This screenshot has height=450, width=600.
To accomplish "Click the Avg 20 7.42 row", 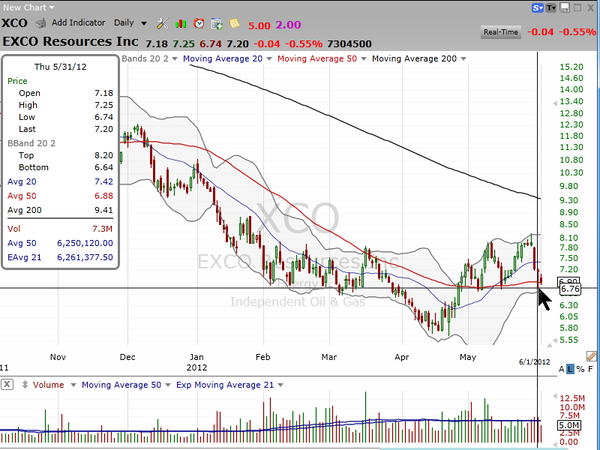I will coord(60,182).
